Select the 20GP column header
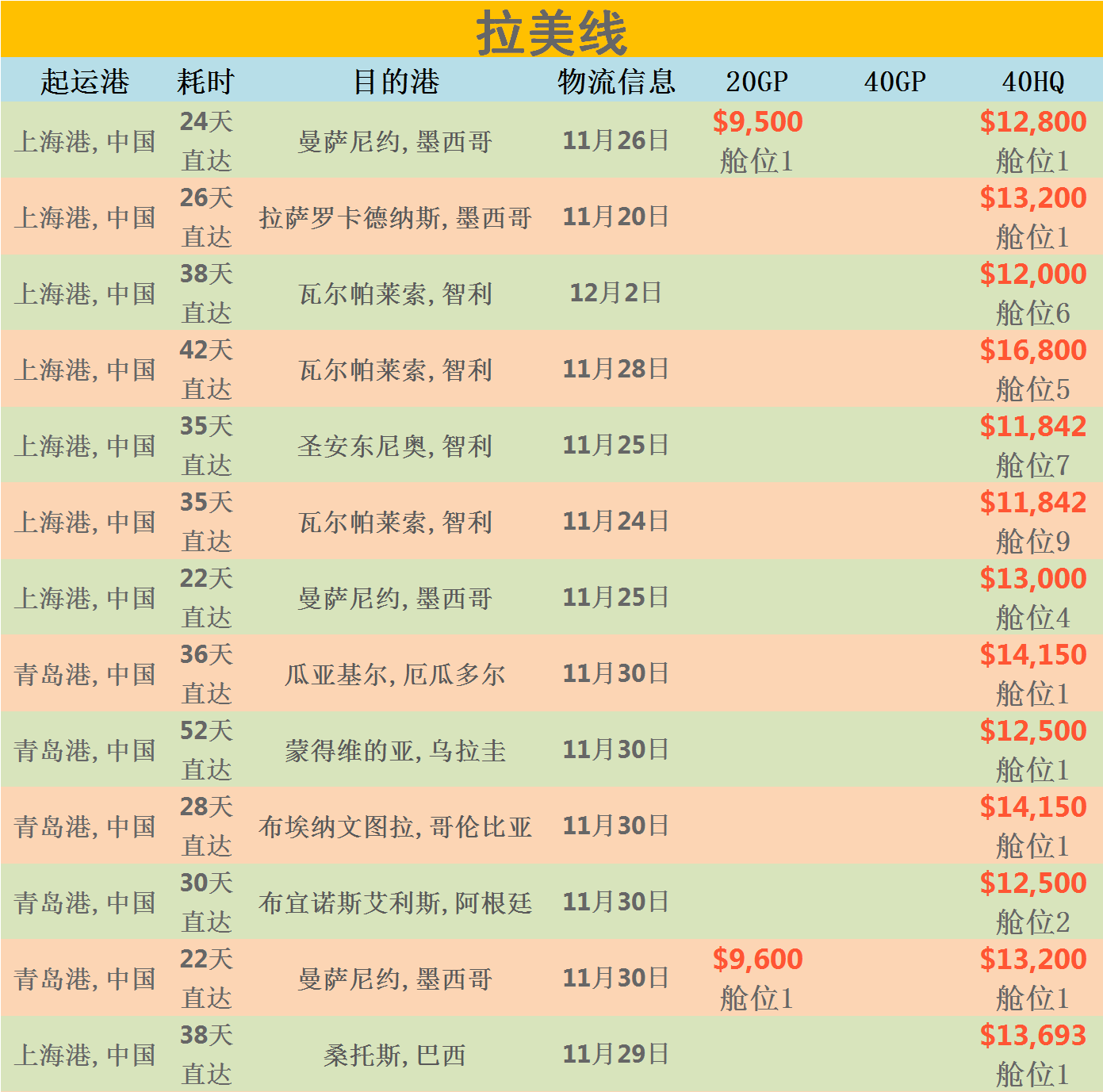 [x=756, y=81]
